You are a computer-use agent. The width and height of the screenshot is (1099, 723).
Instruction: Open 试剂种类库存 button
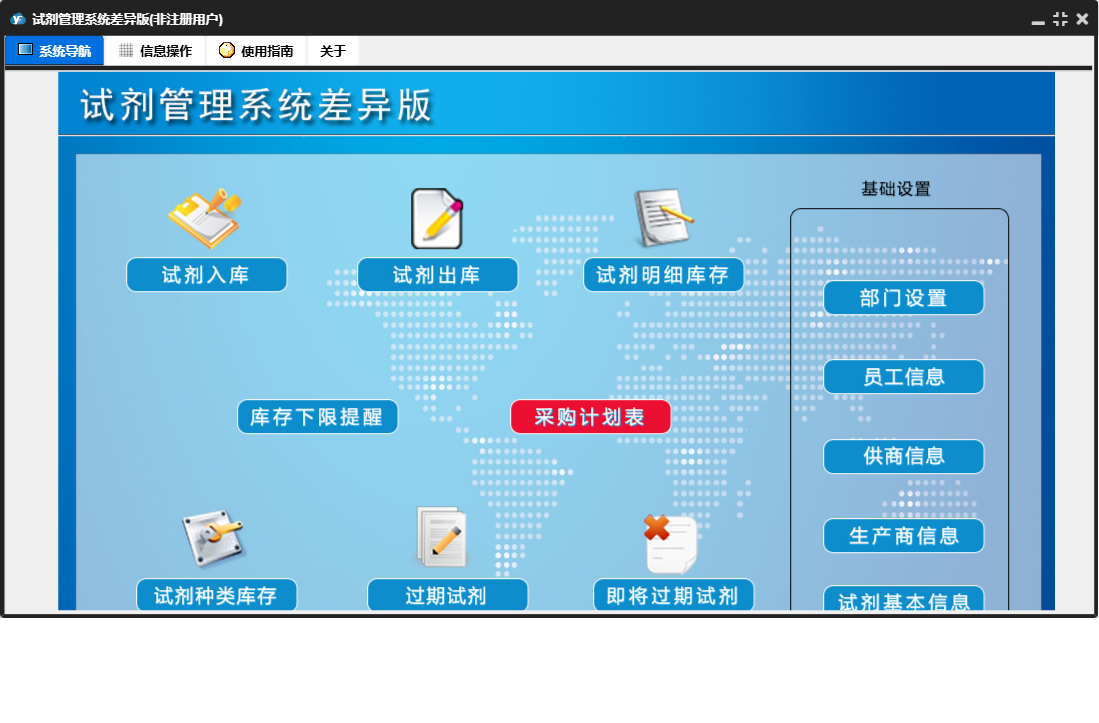(216, 595)
